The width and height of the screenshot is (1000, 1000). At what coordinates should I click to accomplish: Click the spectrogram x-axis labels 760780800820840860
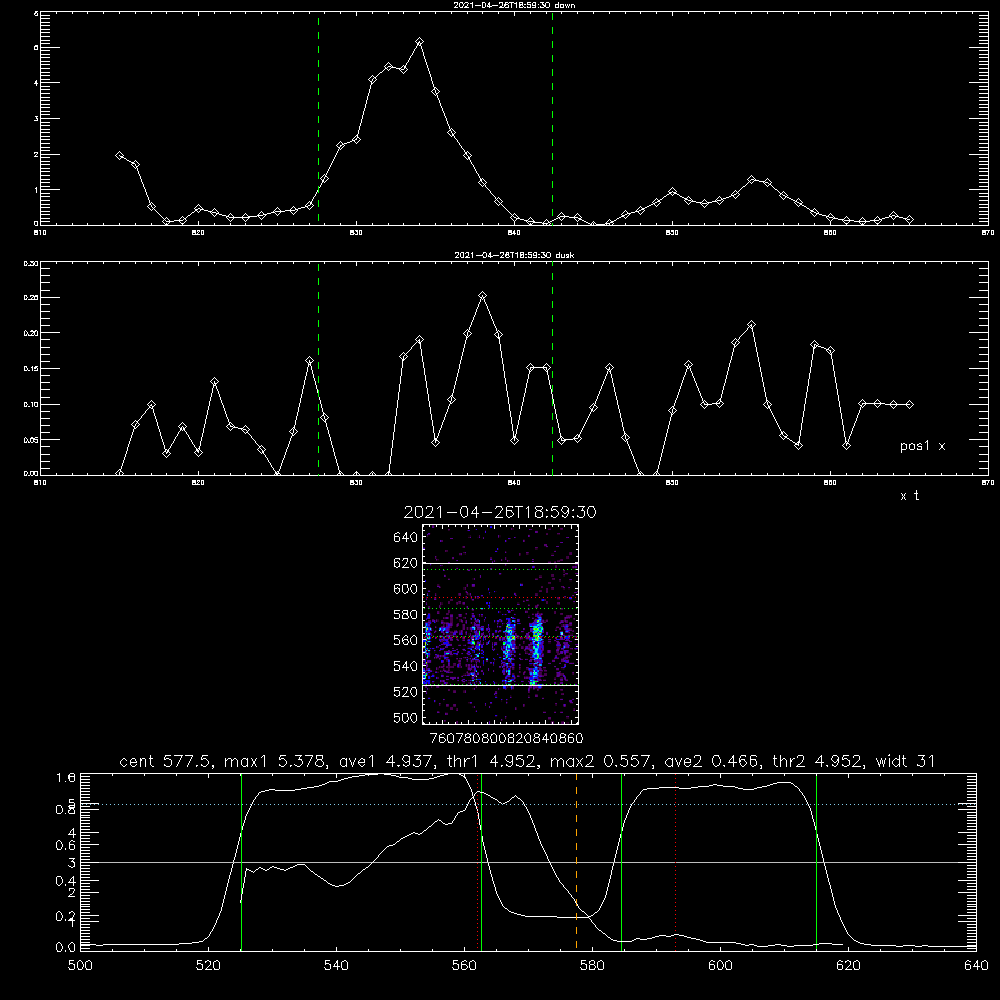coord(506,738)
